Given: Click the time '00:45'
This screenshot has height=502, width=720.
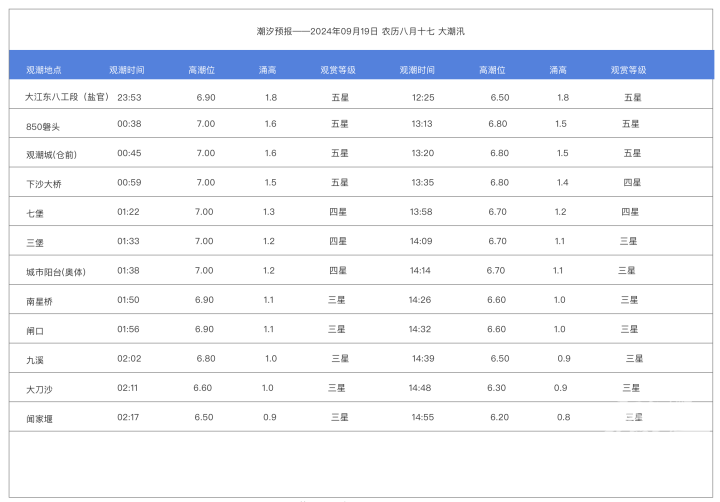Looking at the screenshot, I should click(129, 153).
